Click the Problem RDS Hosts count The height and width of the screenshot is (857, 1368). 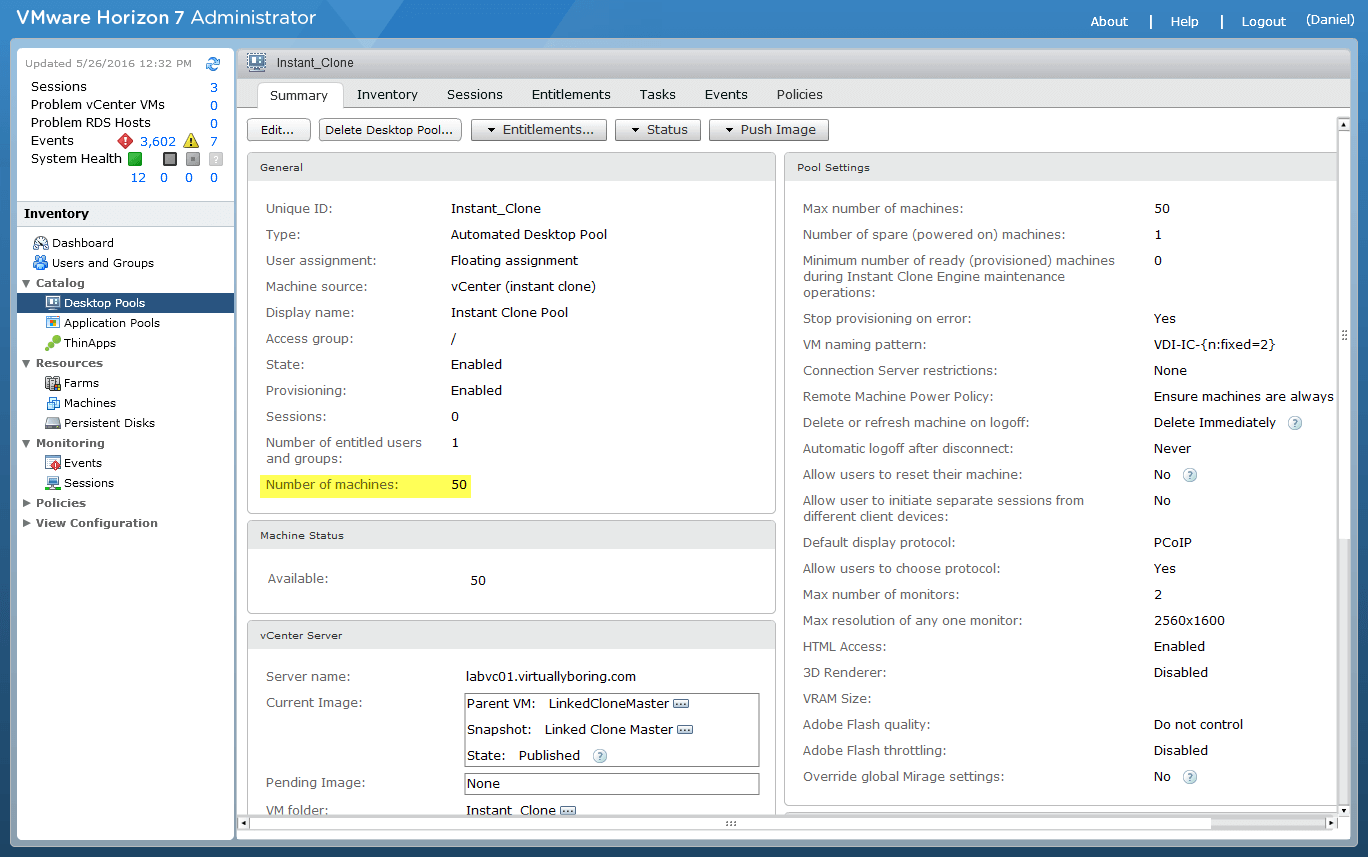coord(214,123)
